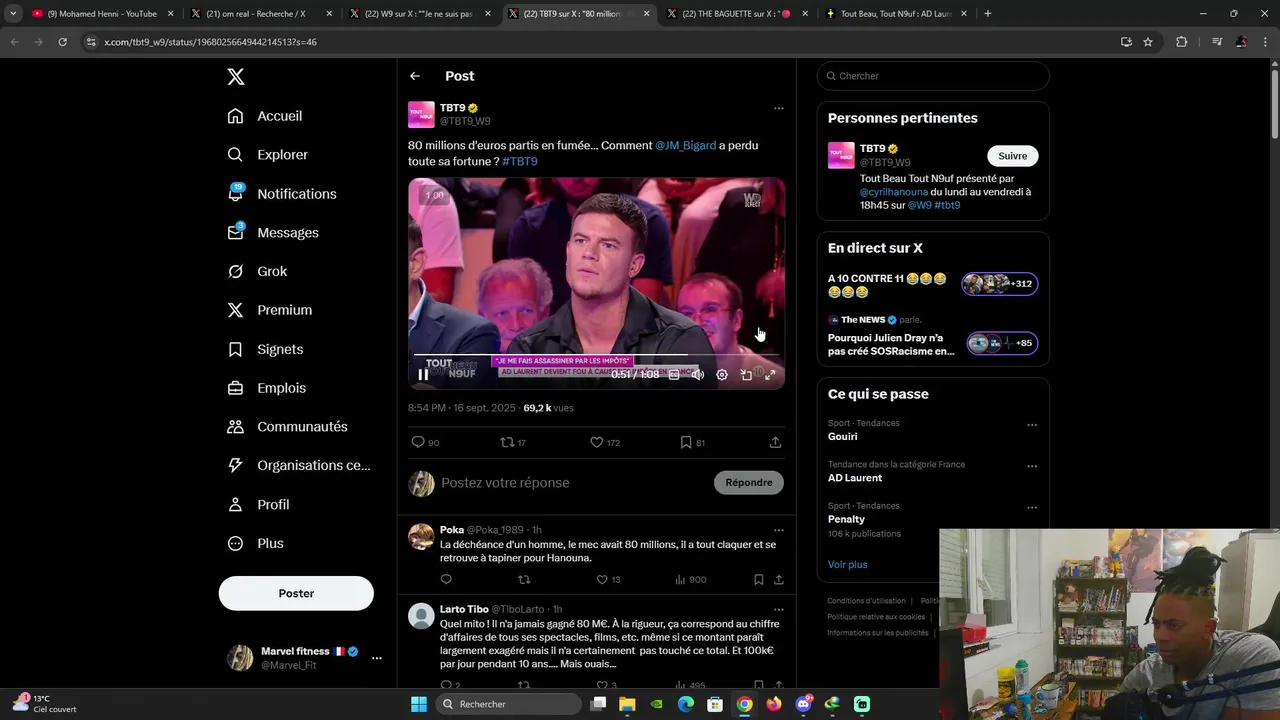The width and height of the screenshot is (1280, 720).
Task: Repost the TBT9 post
Action: 507,442
